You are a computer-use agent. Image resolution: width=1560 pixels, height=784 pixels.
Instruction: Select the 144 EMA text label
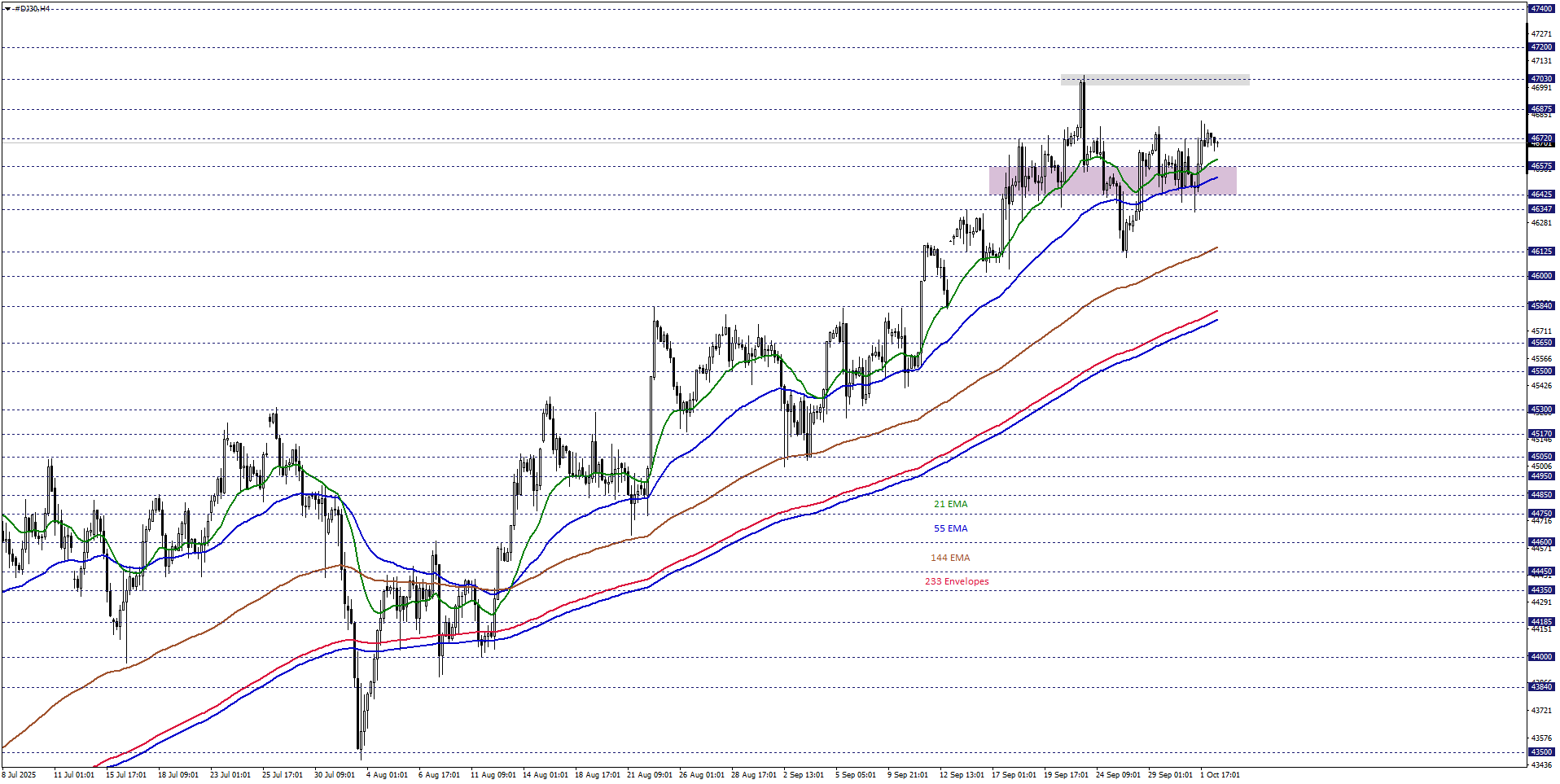950,558
